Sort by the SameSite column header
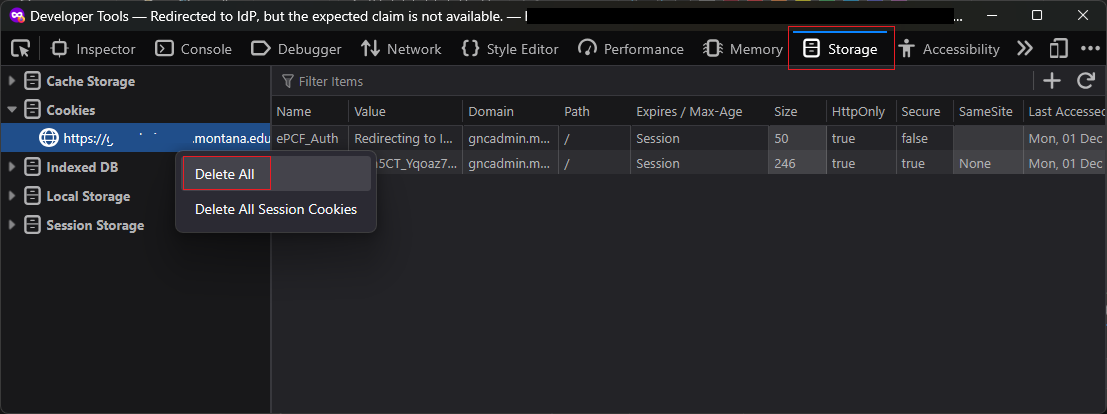The width and height of the screenshot is (1107, 414). [988, 112]
